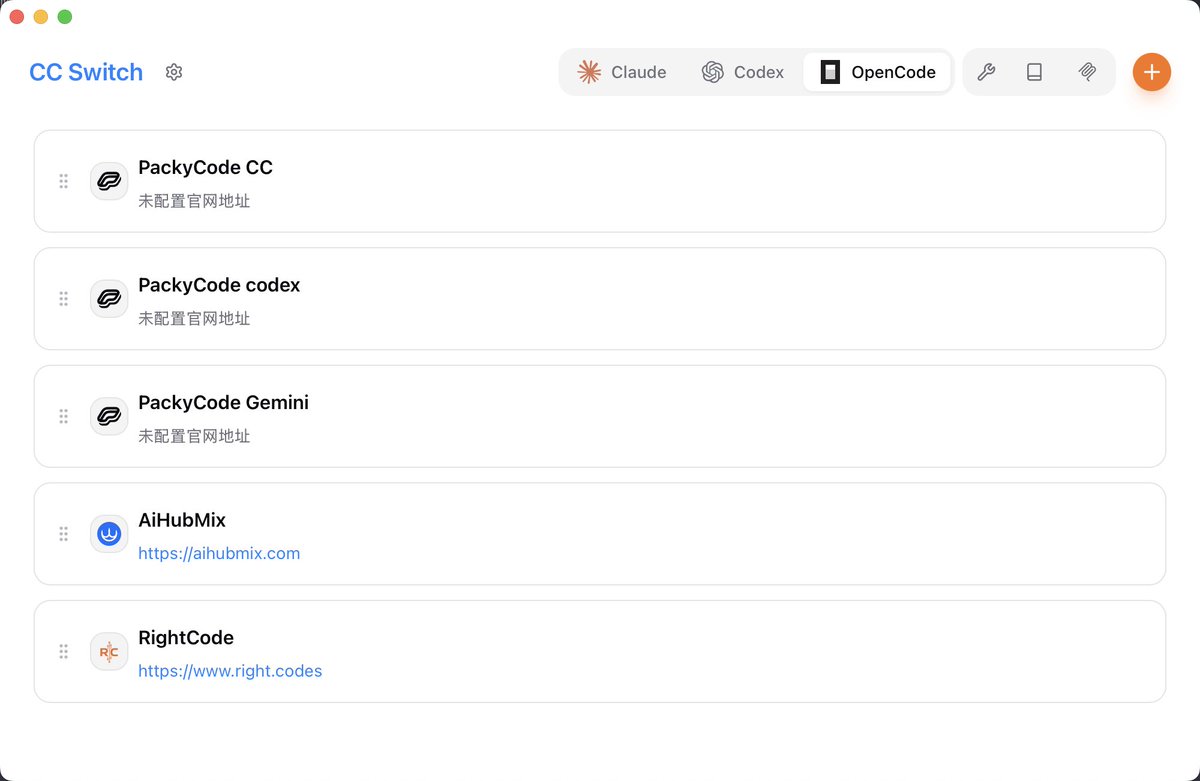Click the PackyCode codex drag handle
The width and height of the screenshot is (1200, 781).
[x=63, y=299]
